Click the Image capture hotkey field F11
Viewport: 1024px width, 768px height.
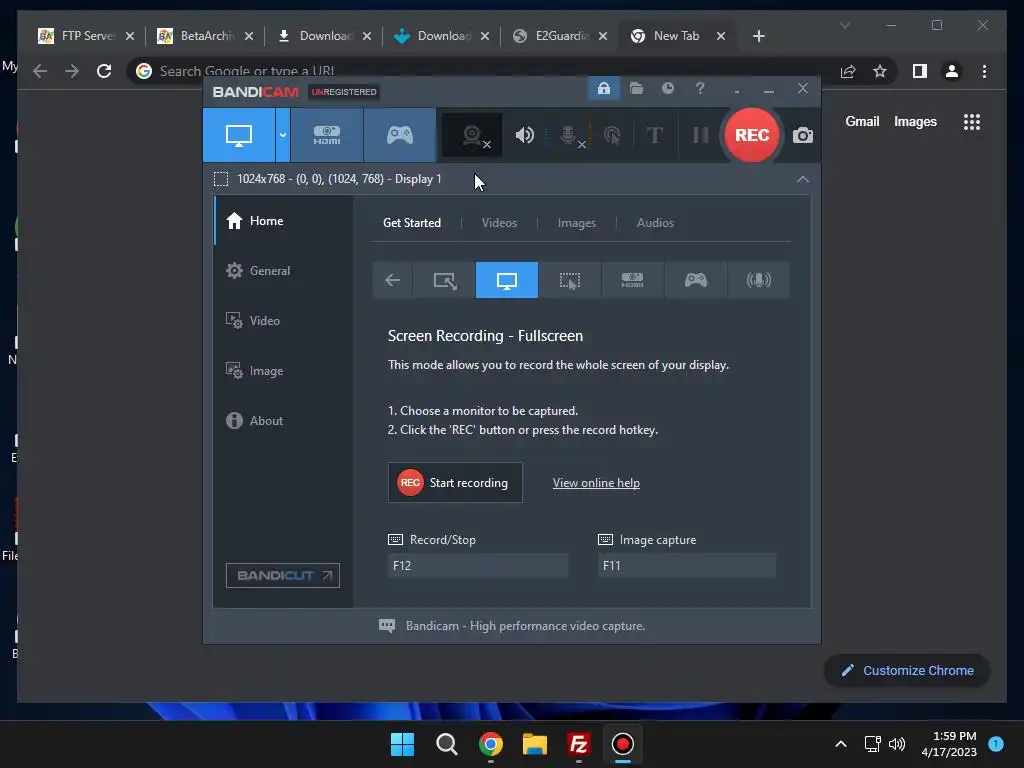tap(687, 566)
